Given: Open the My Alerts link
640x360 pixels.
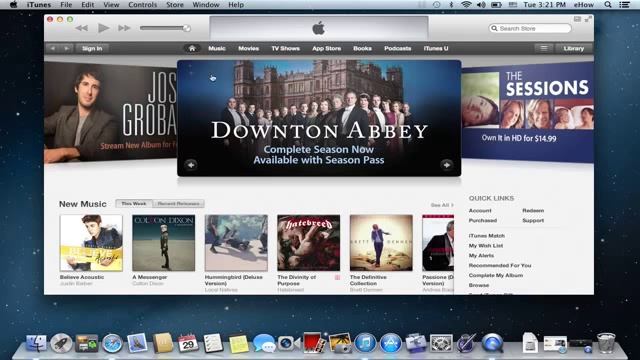Looking at the screenshot, I should point(481,256).
